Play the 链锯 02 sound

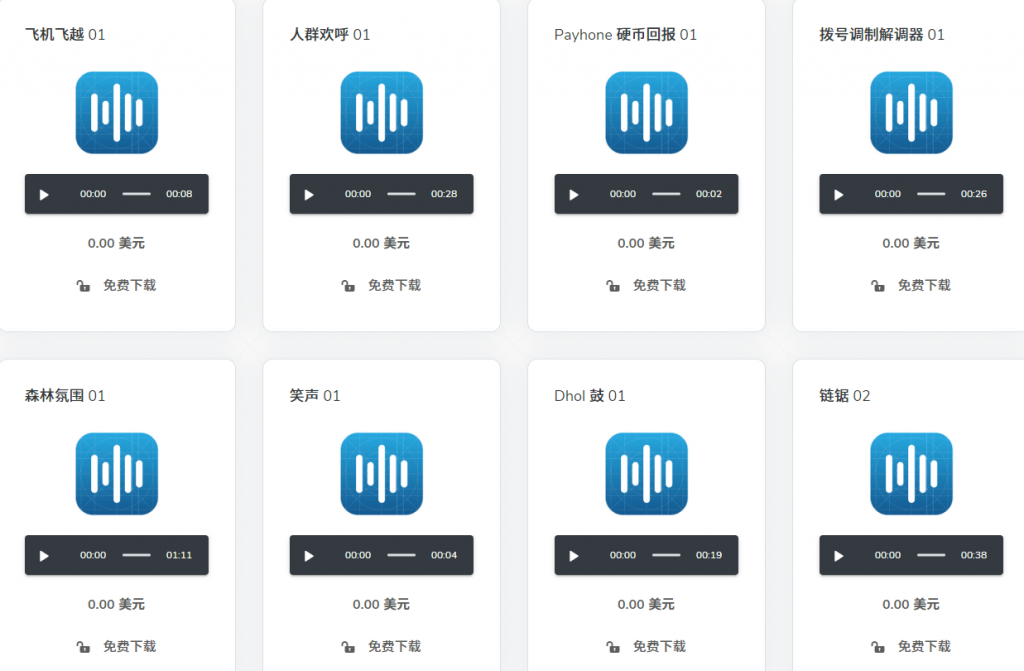click(839, 555)
